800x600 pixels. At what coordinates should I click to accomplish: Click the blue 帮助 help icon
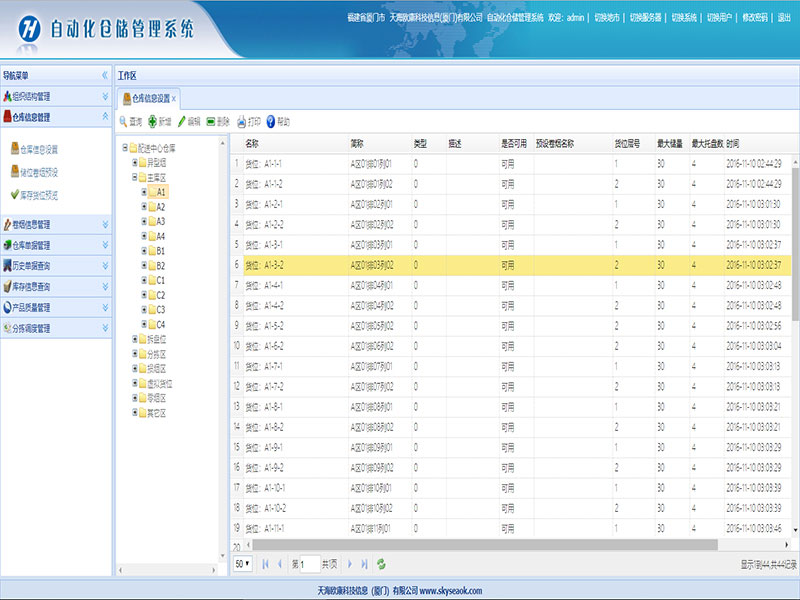pos(270,121)
